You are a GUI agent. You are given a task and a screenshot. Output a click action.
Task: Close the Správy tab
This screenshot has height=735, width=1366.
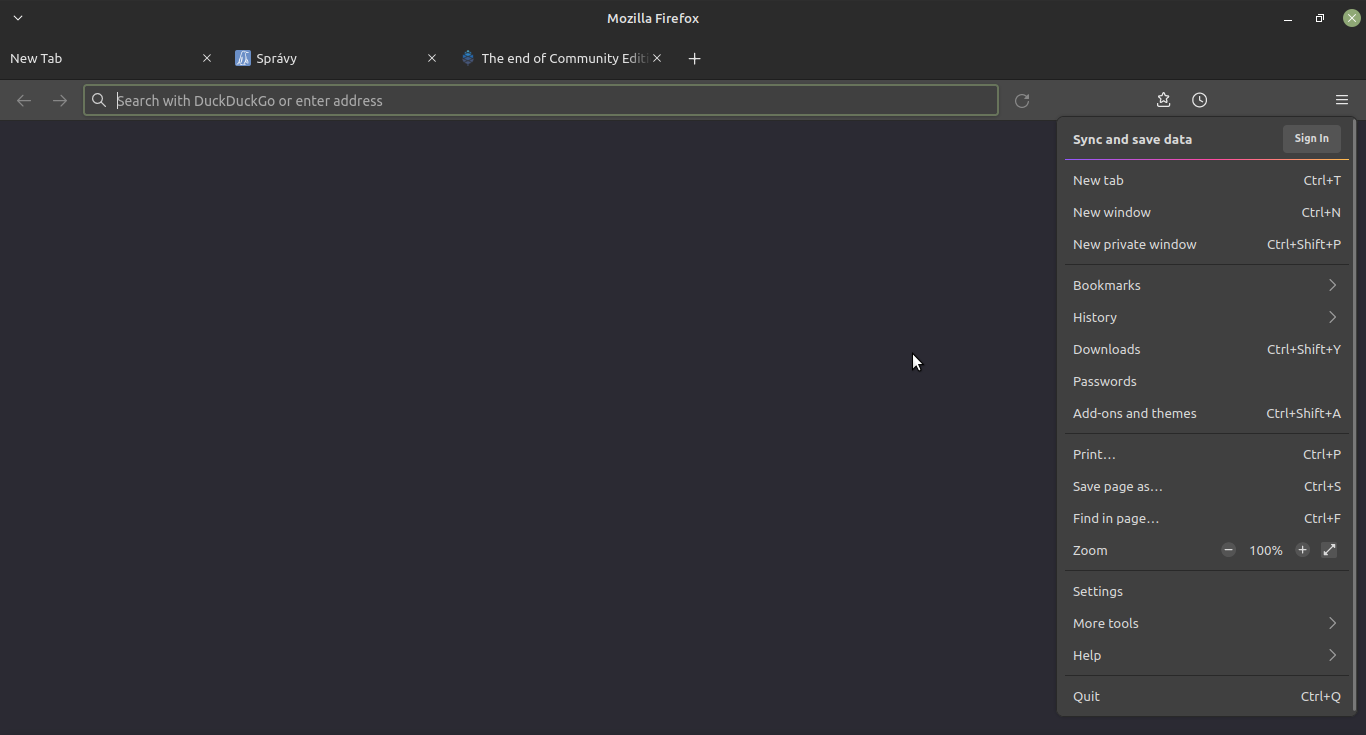432,58
